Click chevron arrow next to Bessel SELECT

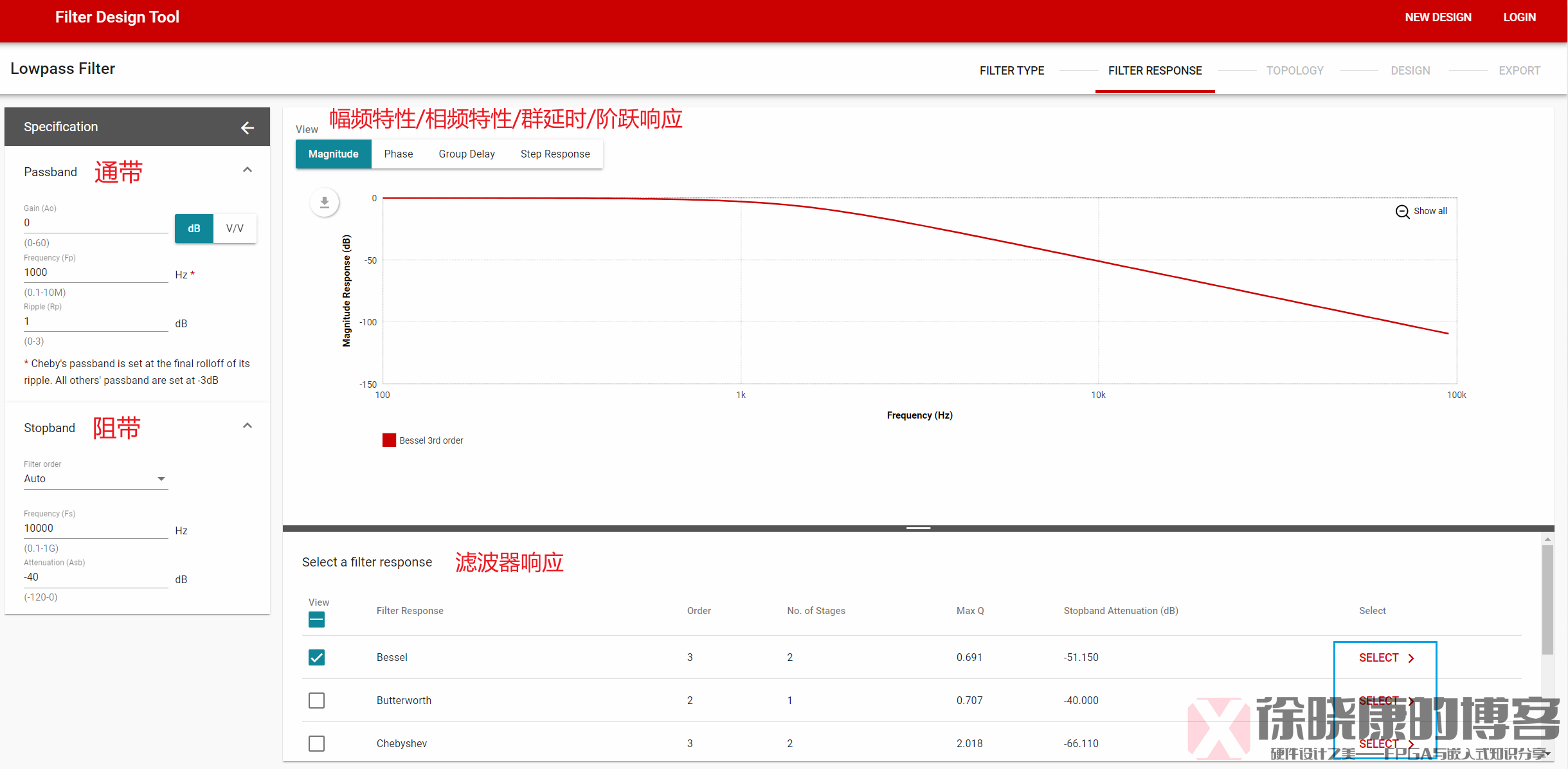(x=1411, y=658)
